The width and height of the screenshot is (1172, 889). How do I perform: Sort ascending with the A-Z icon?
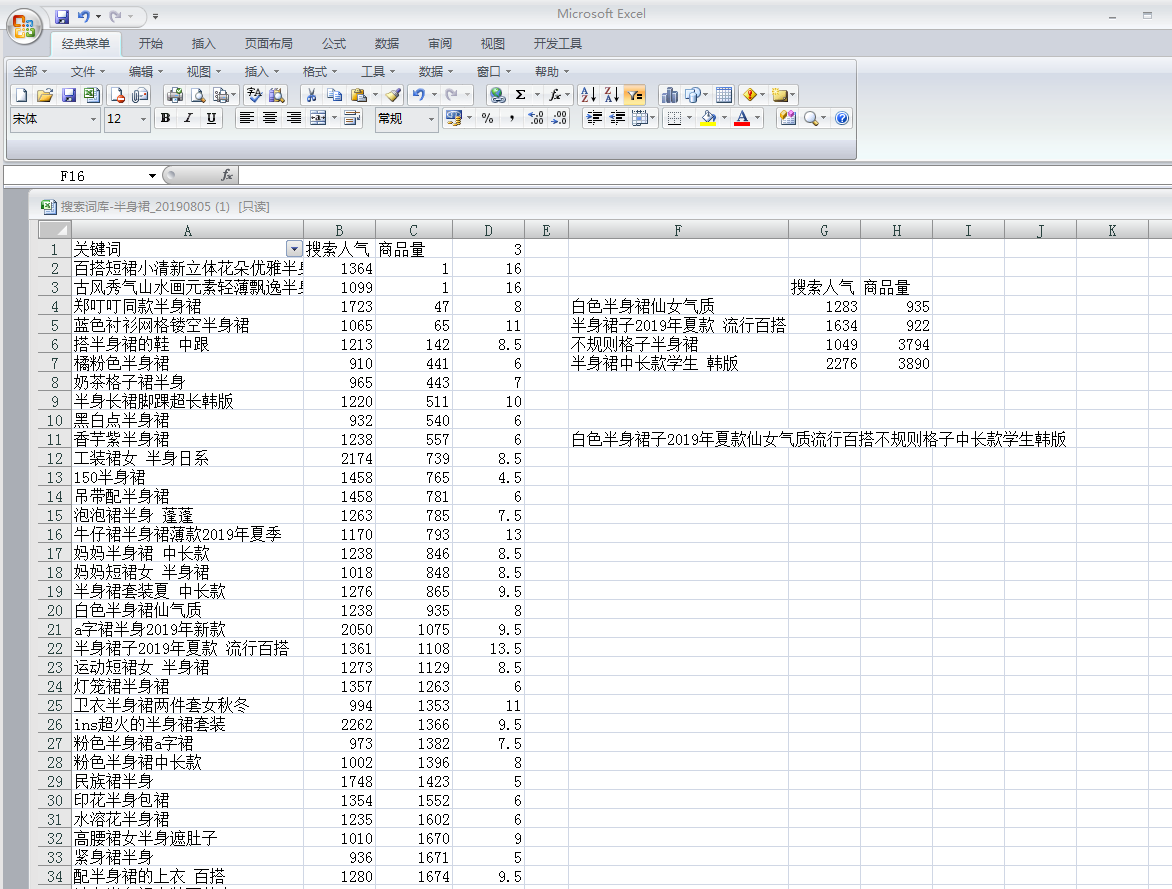pos(588,95)
